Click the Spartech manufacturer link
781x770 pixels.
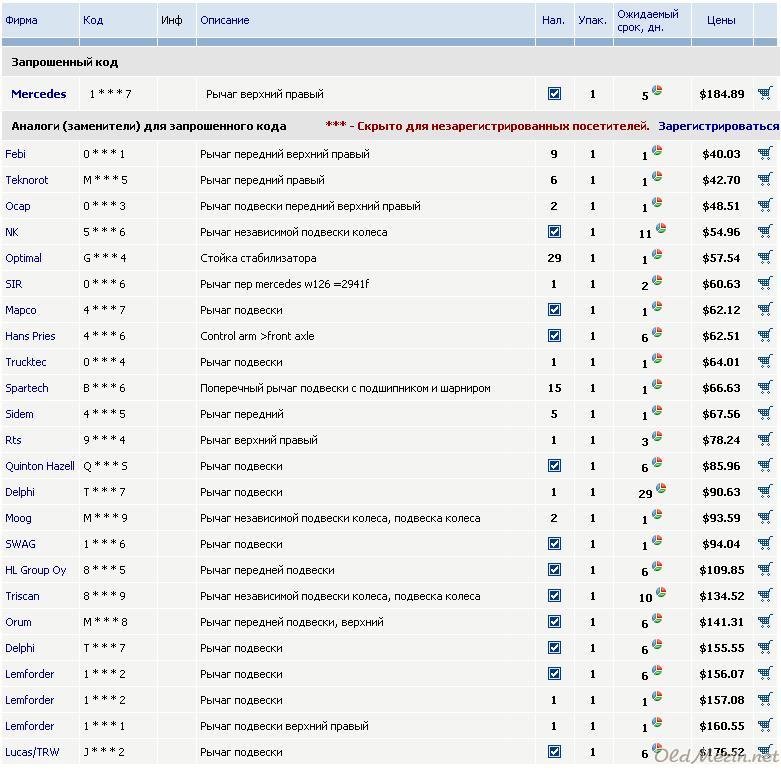[27, 388]
